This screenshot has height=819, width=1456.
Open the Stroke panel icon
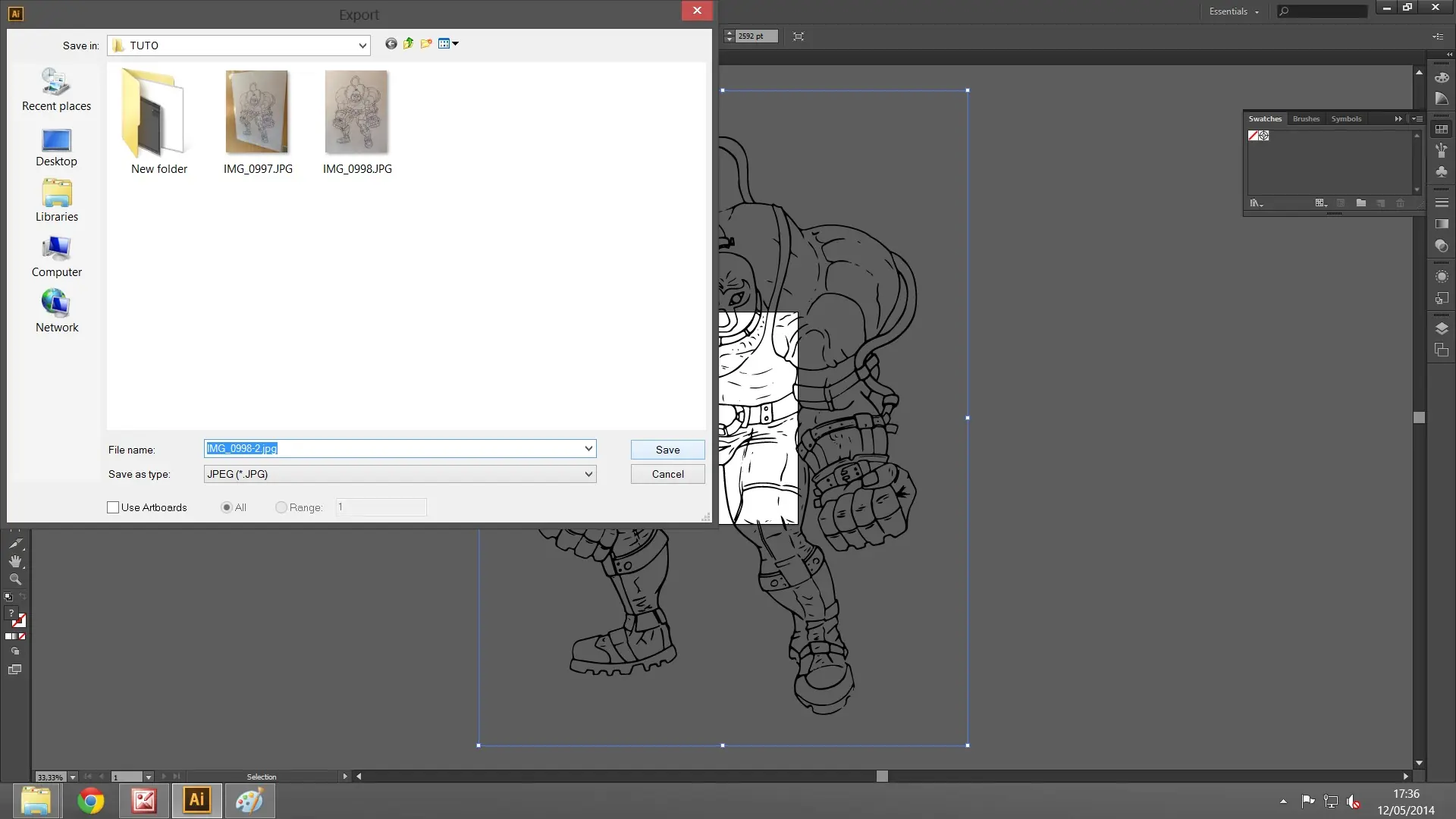click(x=1442, y=202)
